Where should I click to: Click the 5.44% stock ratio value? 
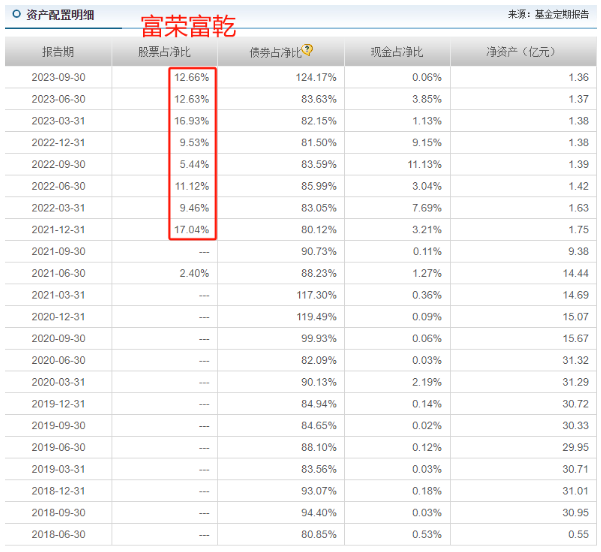194,164
